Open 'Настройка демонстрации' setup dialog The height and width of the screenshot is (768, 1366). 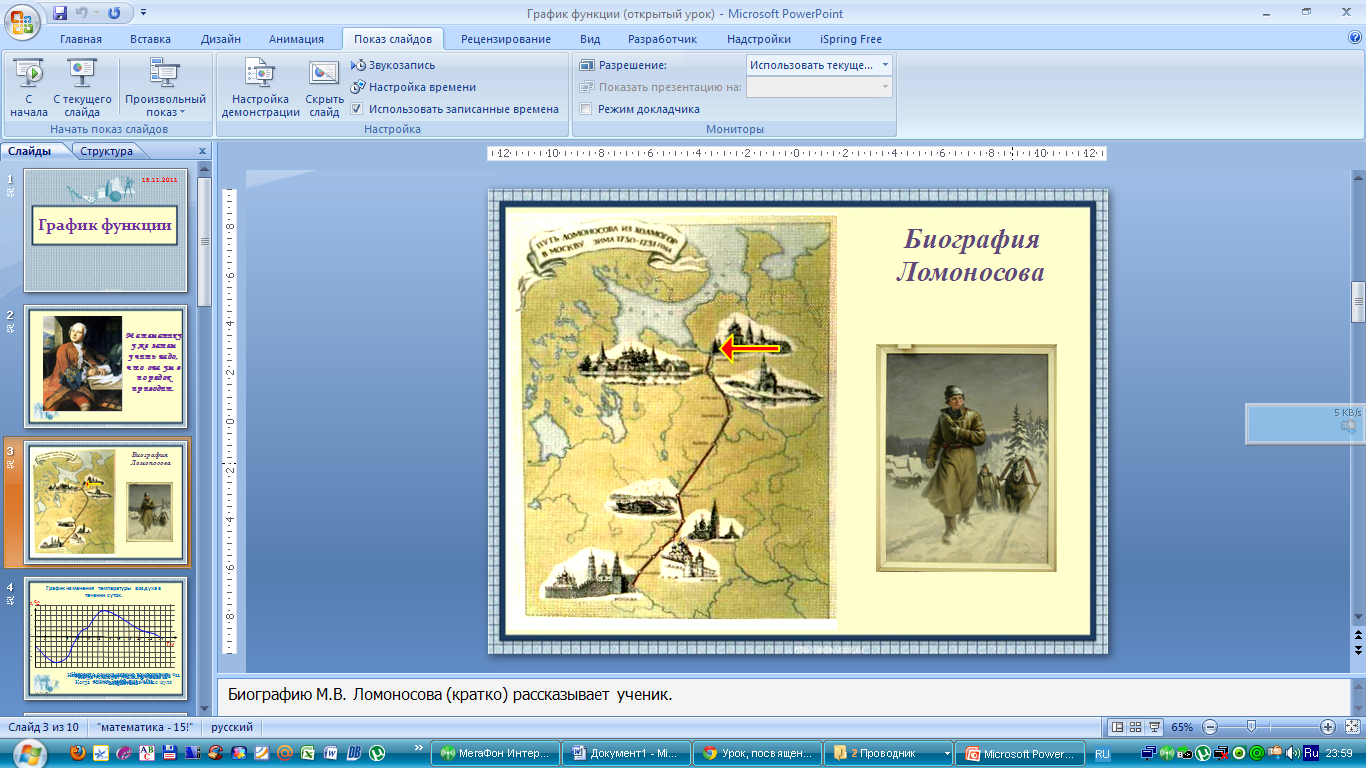click(260, 88)
